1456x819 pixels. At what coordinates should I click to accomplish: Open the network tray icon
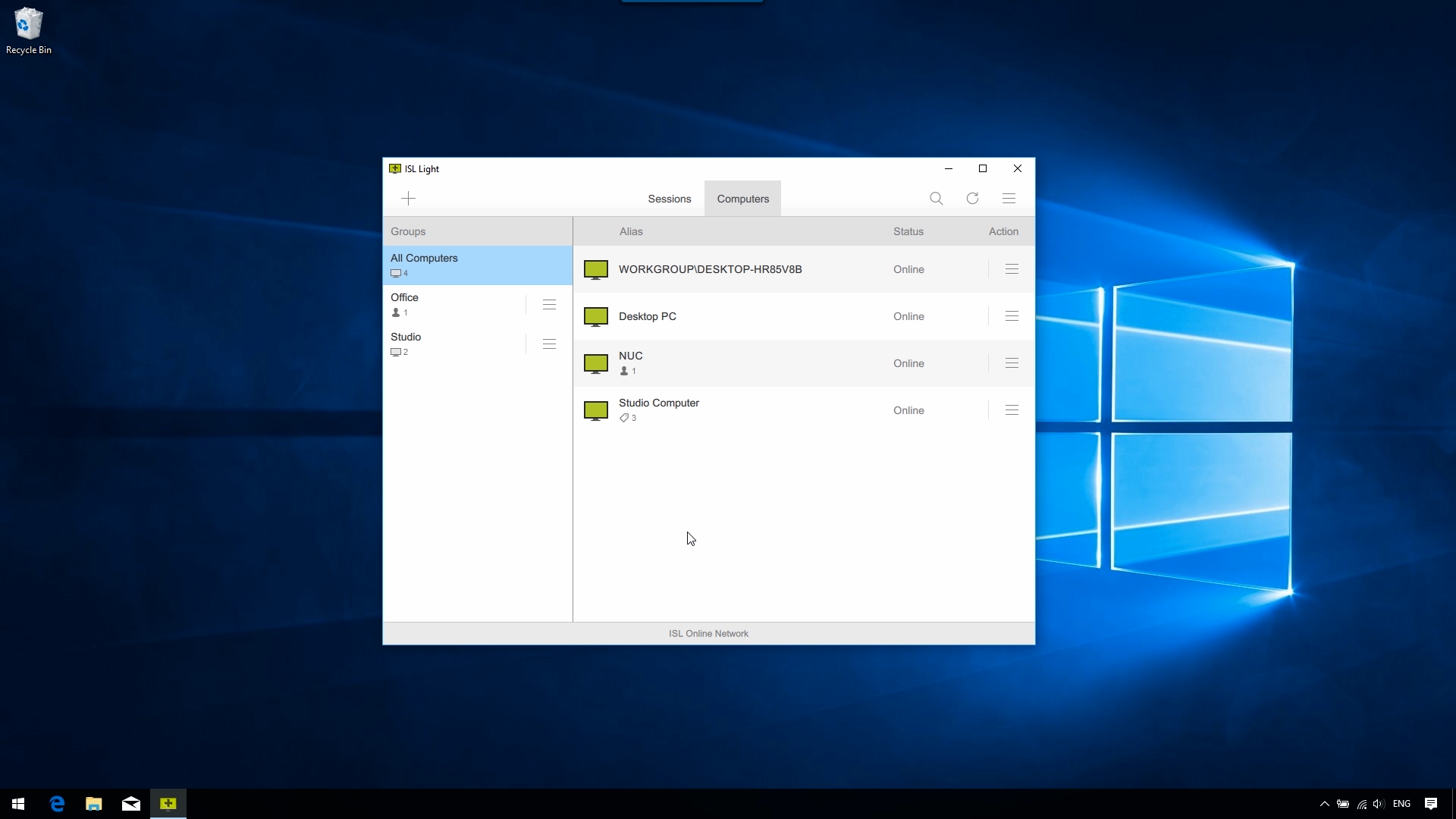(x=1362, y=804)
